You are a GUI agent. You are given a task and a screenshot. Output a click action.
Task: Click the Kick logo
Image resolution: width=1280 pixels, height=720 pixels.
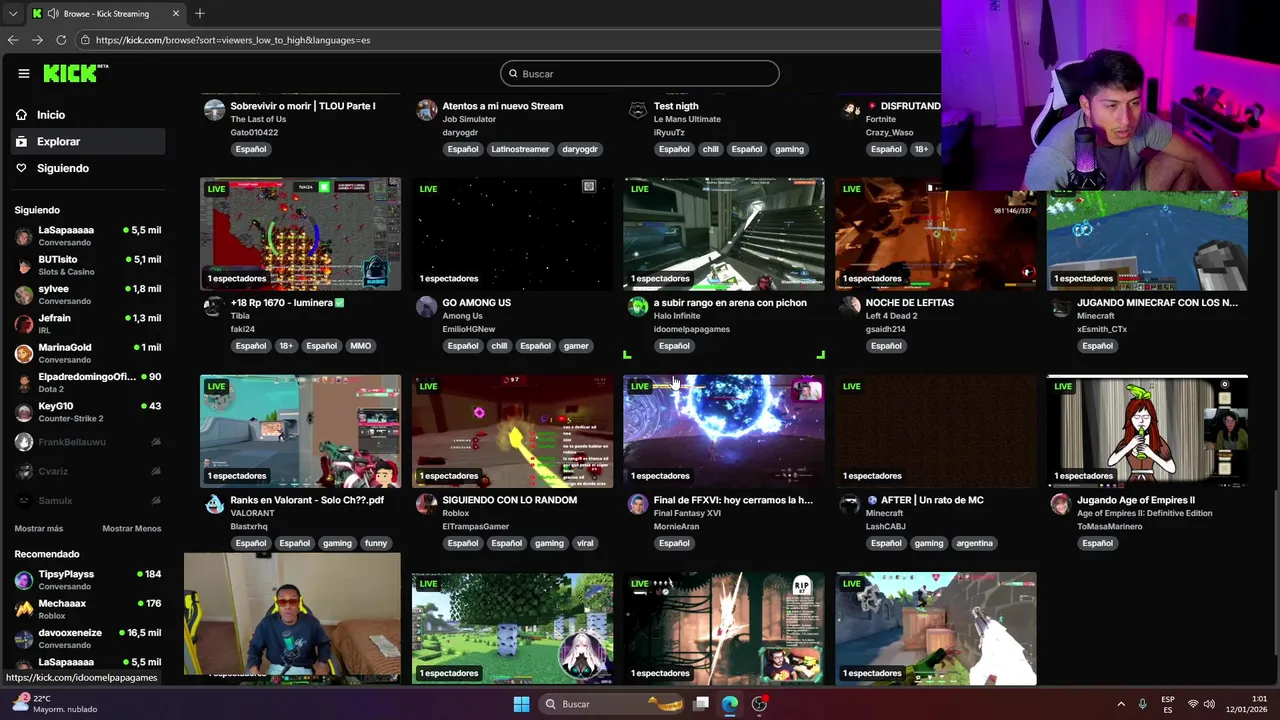[x=75, y=73]
